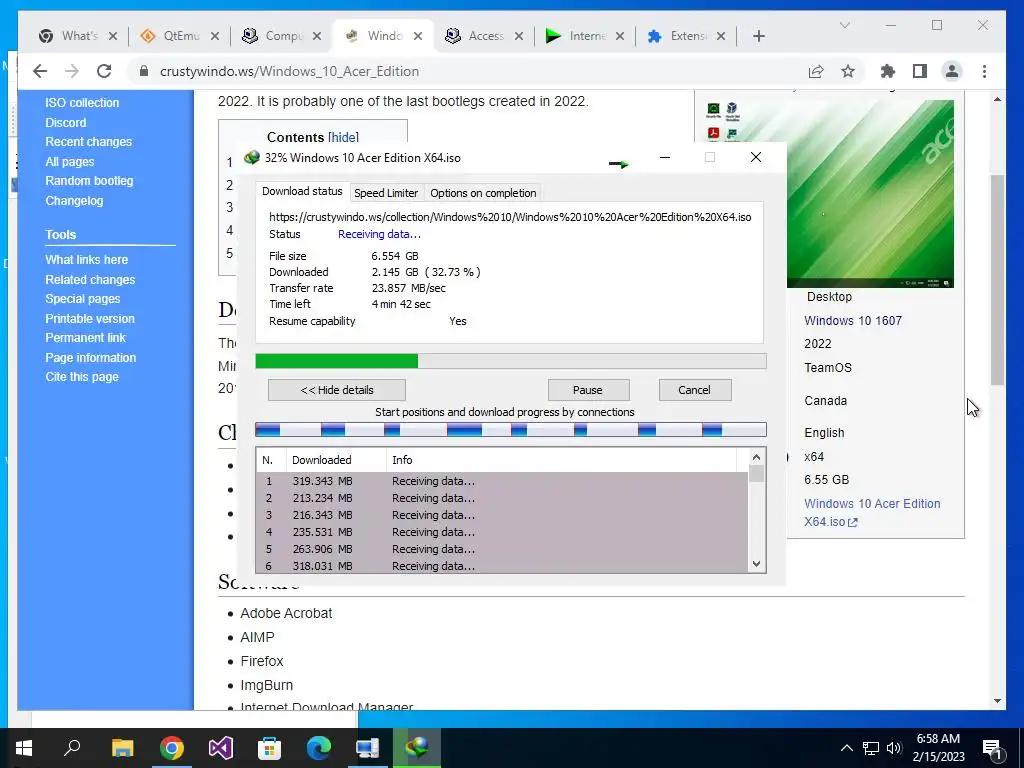Image resolution: width=1024 pixels, height=768 pixels.
Task: Click the network tray icon
Action: [x=871, y=748]
